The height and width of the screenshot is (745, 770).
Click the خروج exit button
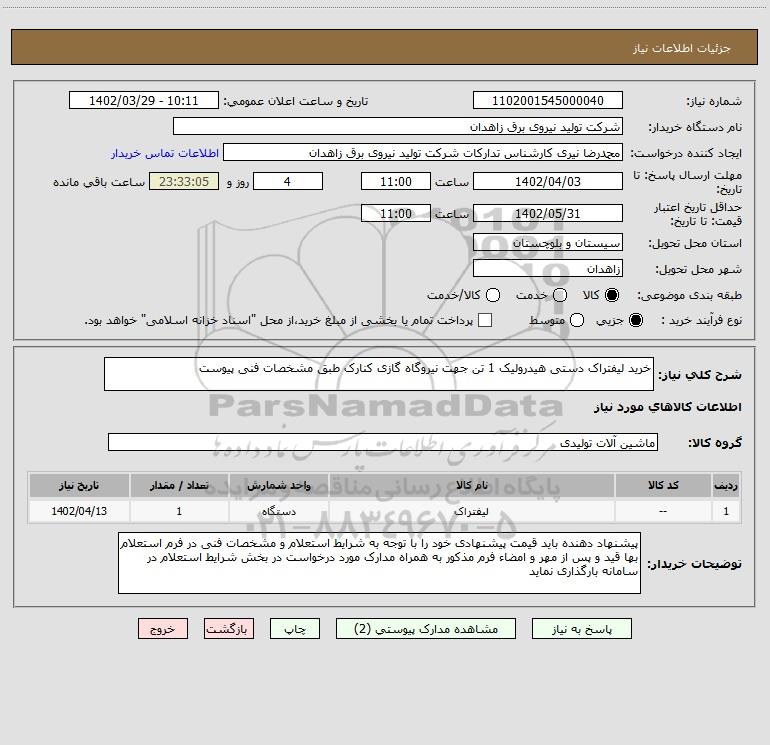click(x=163, y=629)
